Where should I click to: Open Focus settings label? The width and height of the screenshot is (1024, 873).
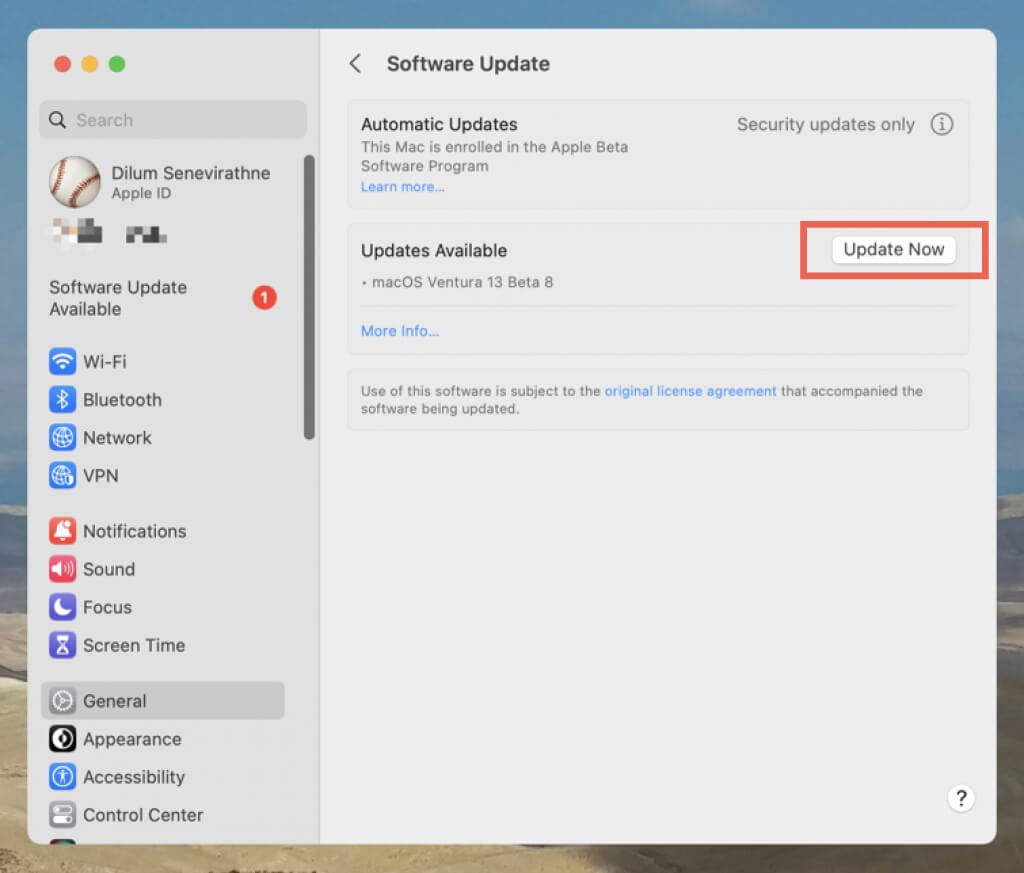tap(107, 607)
